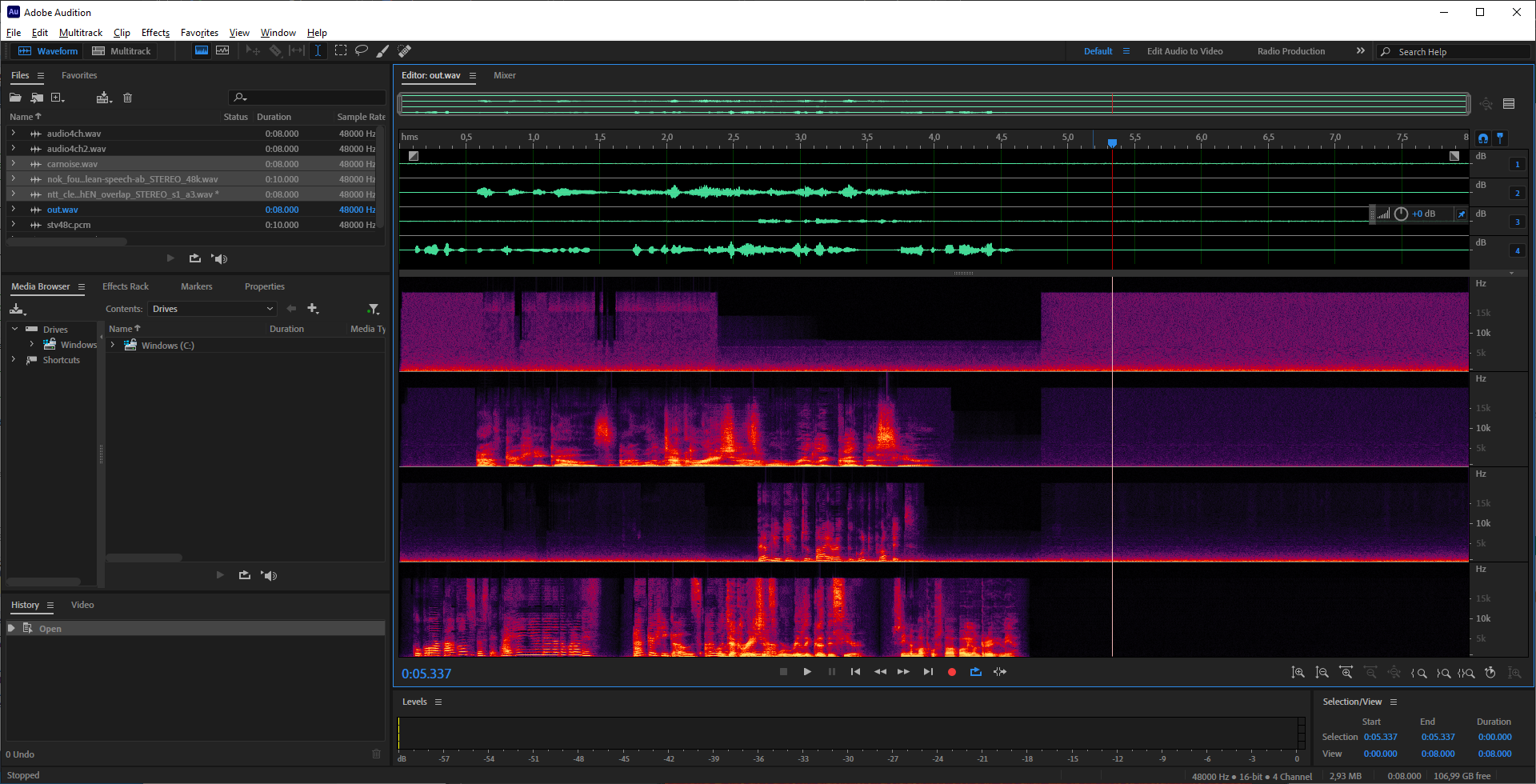This screenshot has width=1536, height=784.
Task: Delete selected file with trash icon
Action: pyautogui.click(x=127, y=98)
